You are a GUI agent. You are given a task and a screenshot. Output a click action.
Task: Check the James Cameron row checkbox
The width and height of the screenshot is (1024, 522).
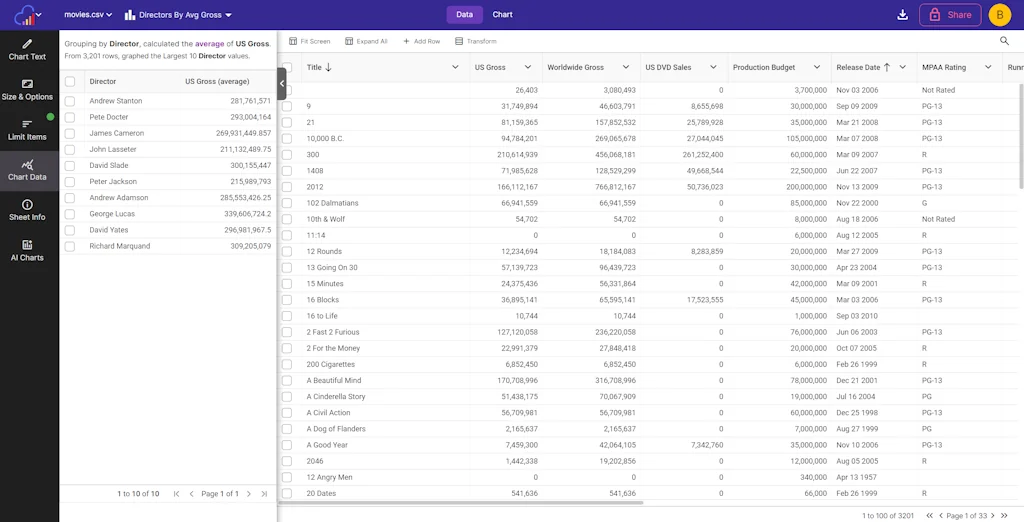coord(70,133)
